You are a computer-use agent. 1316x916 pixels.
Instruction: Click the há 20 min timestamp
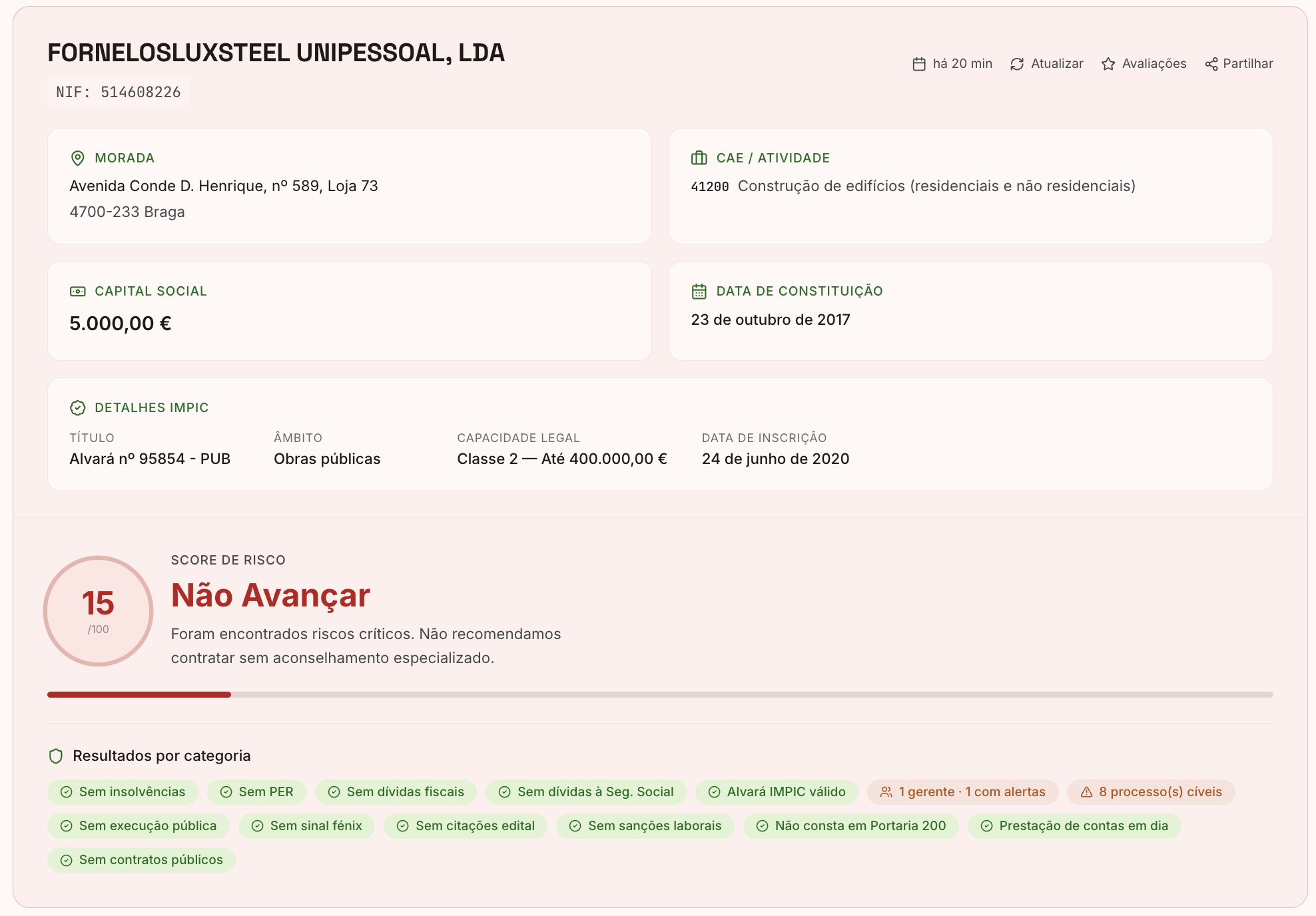[x=962, y=64]
